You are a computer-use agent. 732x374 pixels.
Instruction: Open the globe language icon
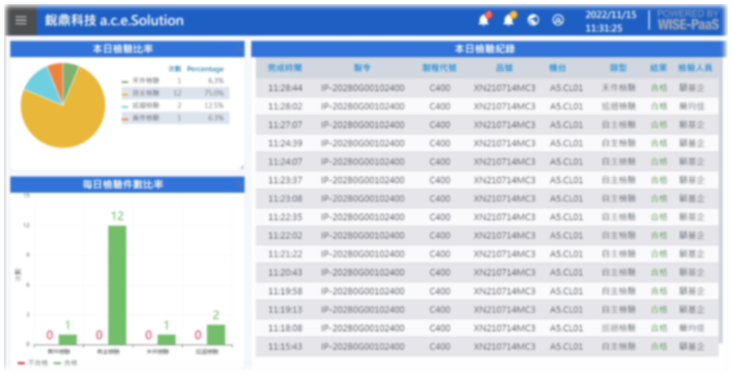click(533, 20)
